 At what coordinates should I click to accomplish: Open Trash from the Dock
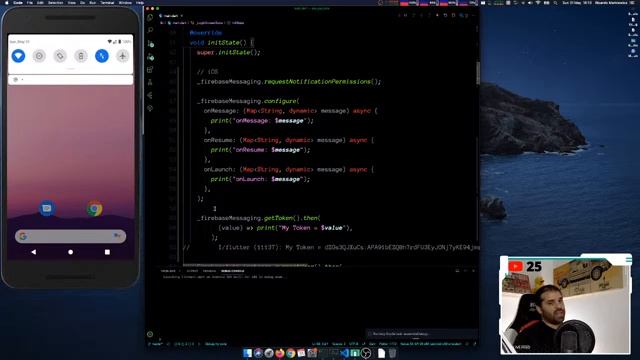(x=392, y=353)
